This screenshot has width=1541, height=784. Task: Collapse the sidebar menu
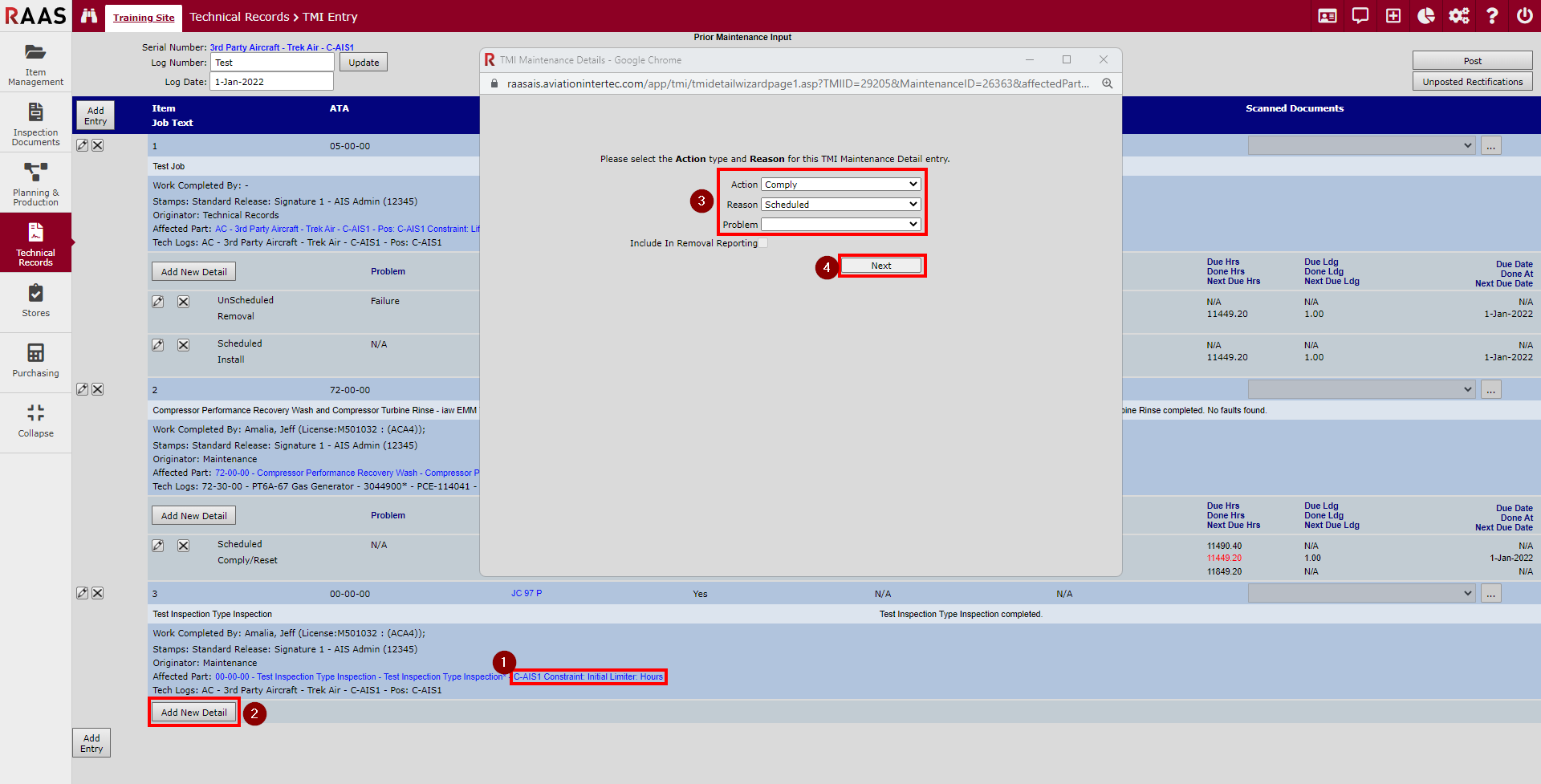35,421
